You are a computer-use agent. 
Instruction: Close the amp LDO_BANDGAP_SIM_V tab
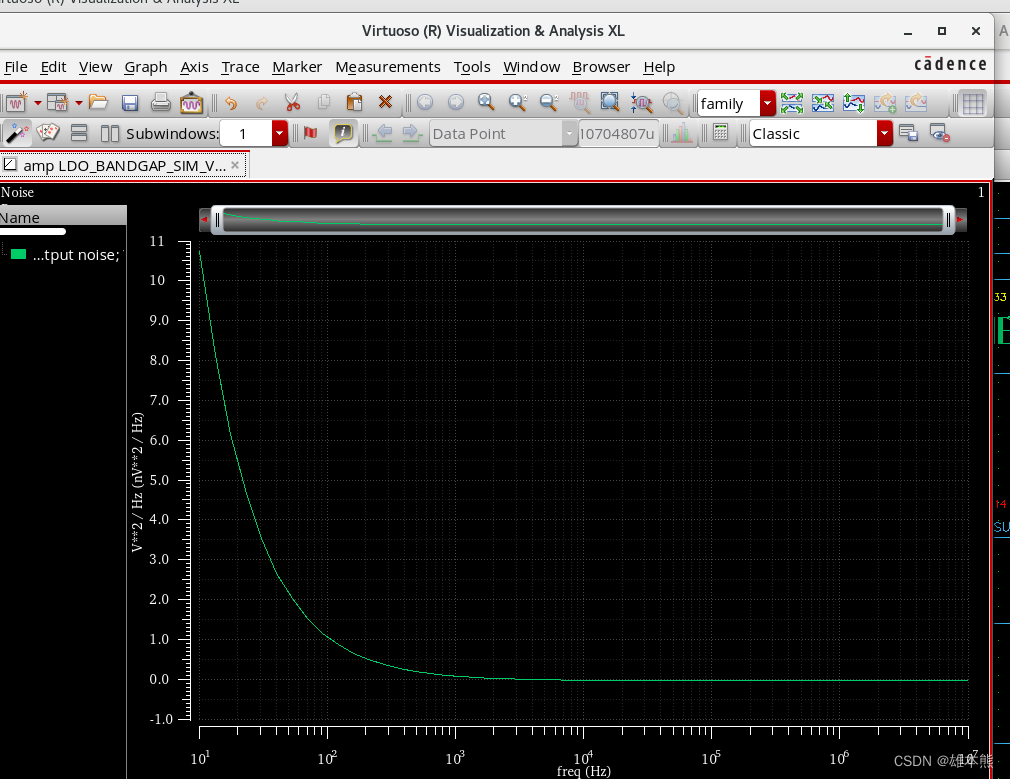point(235,165)
